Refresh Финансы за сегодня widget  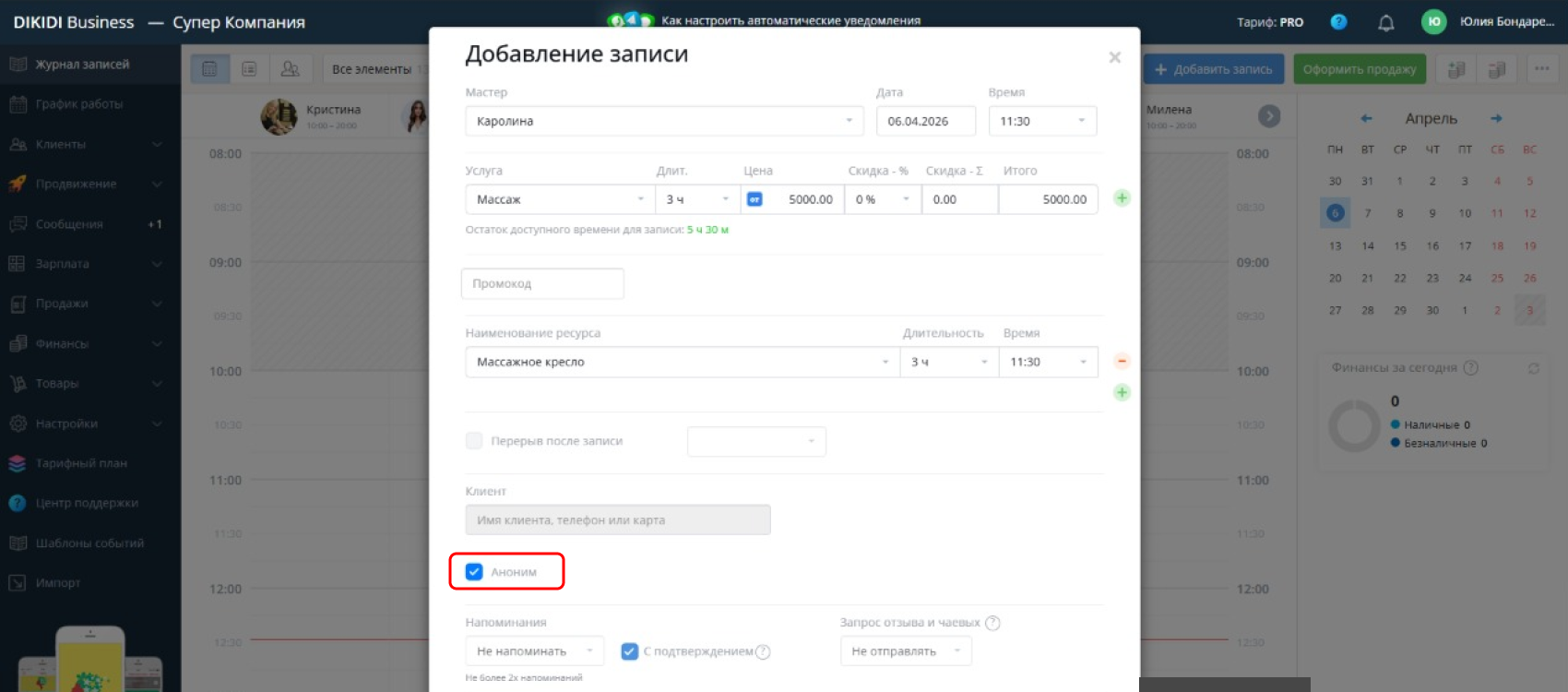(1533, 368)
